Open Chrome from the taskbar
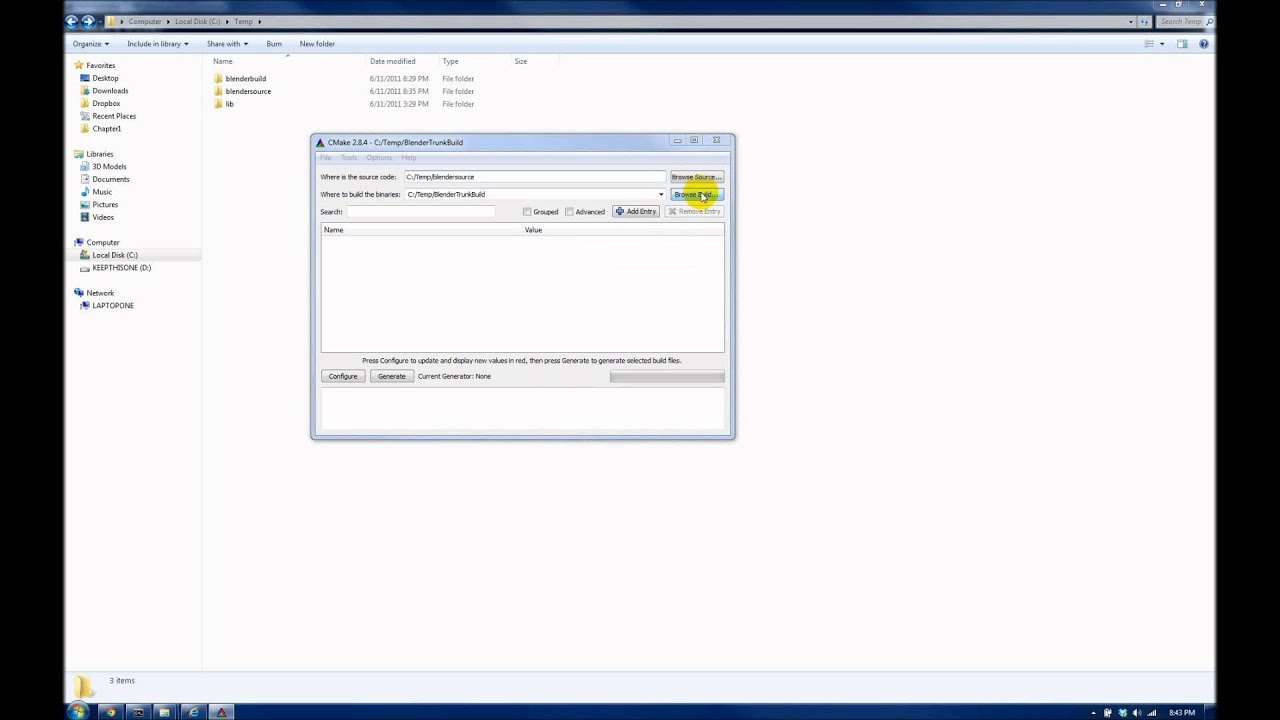 point(110,712)
